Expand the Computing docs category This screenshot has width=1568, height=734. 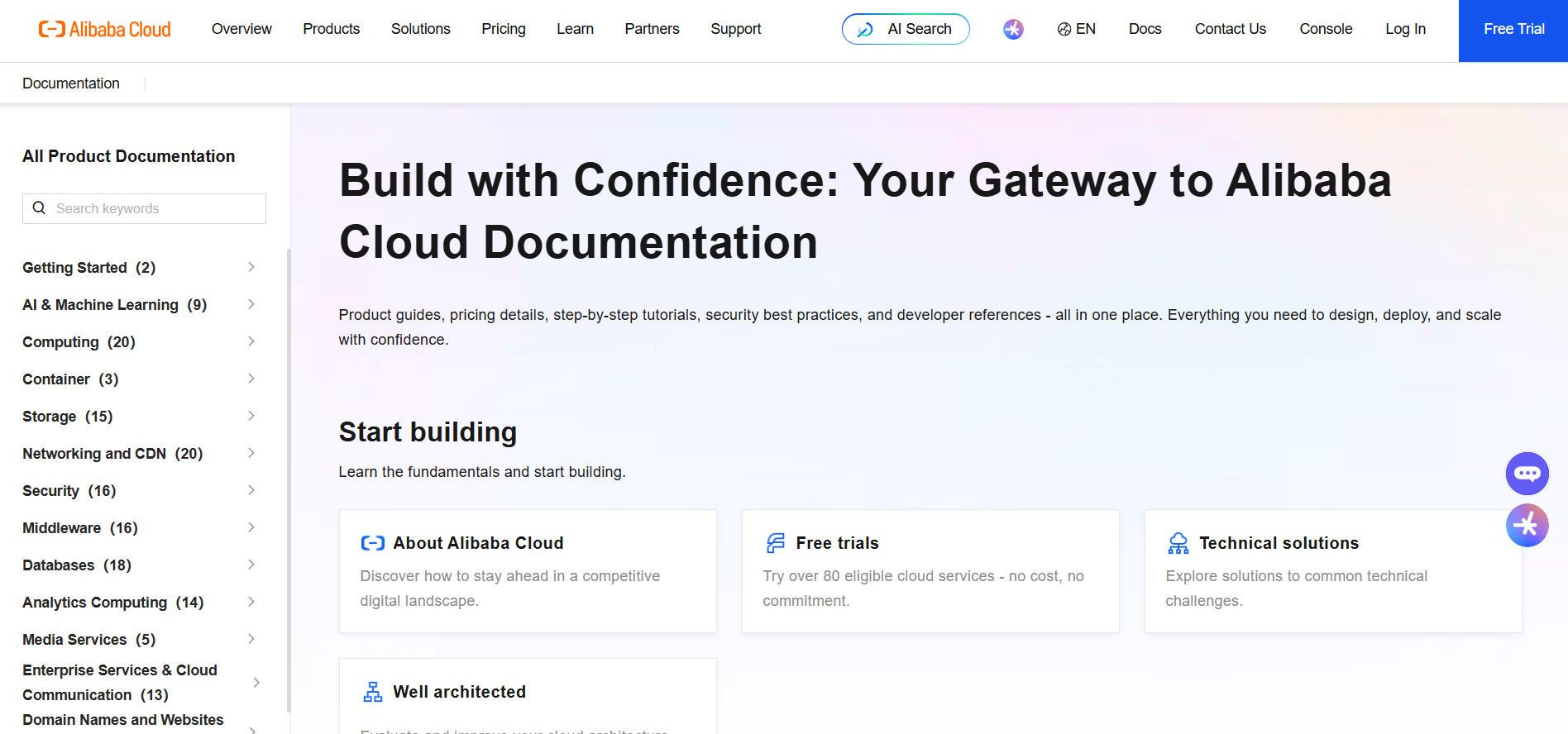[251, 341]
